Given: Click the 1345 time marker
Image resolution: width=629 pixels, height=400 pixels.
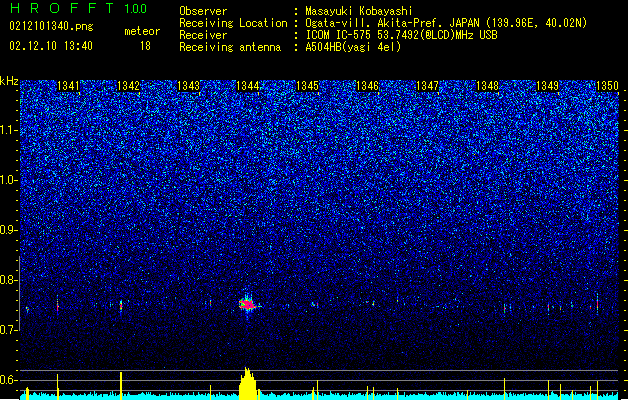Looking at the screenshot, I should tap(307, 86).
